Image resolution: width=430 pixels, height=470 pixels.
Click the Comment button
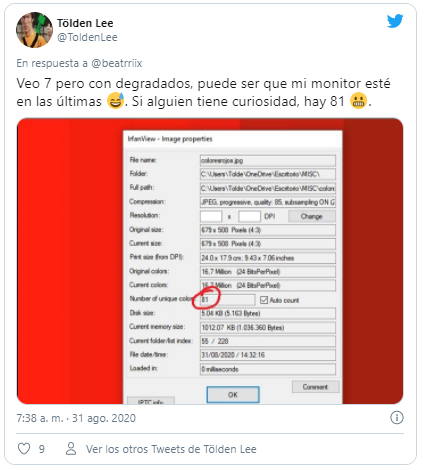point(315,387)
